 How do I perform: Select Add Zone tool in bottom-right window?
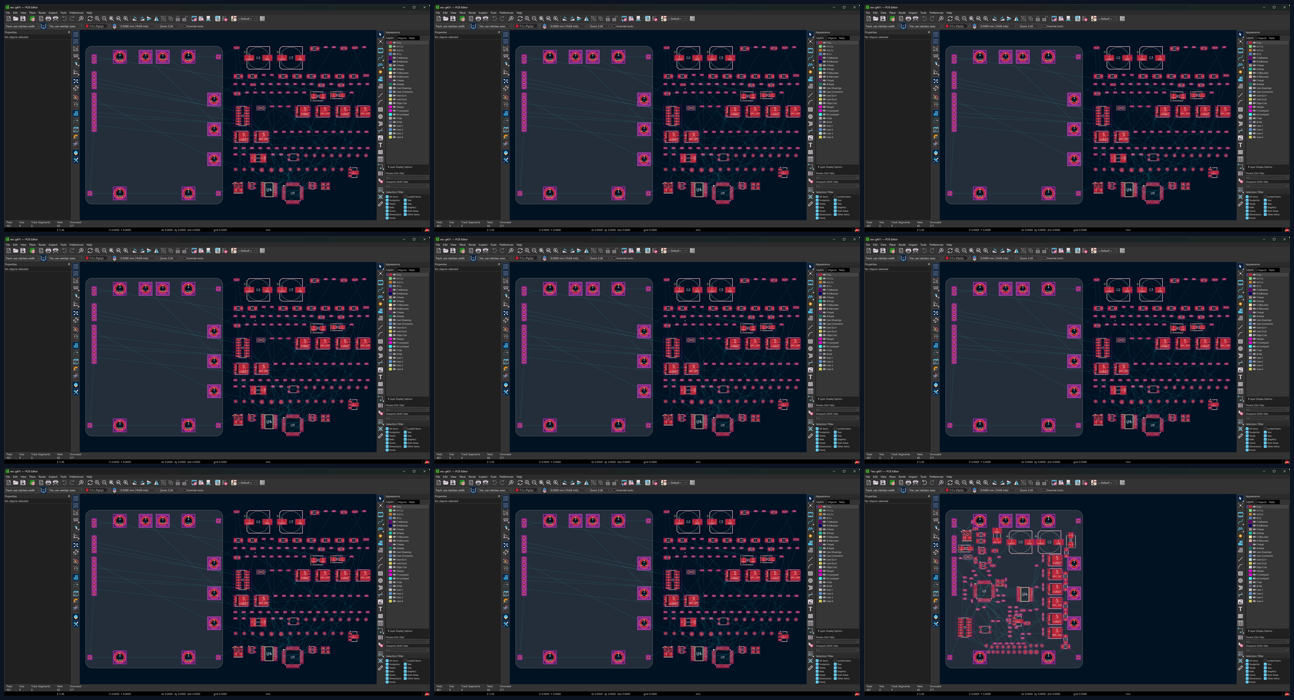coord(1240,543)
